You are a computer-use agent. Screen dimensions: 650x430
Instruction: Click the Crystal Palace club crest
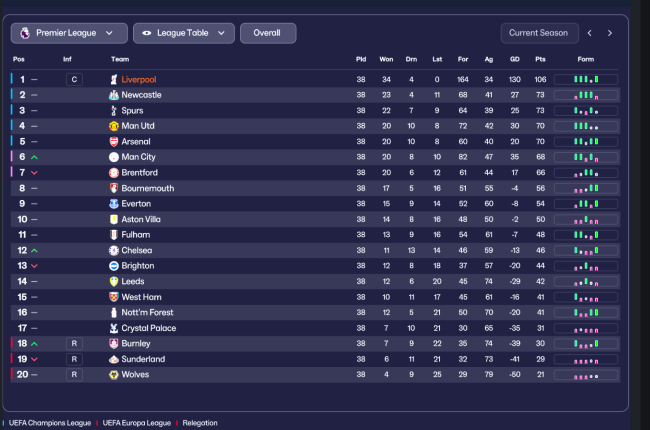coord(114,328)
